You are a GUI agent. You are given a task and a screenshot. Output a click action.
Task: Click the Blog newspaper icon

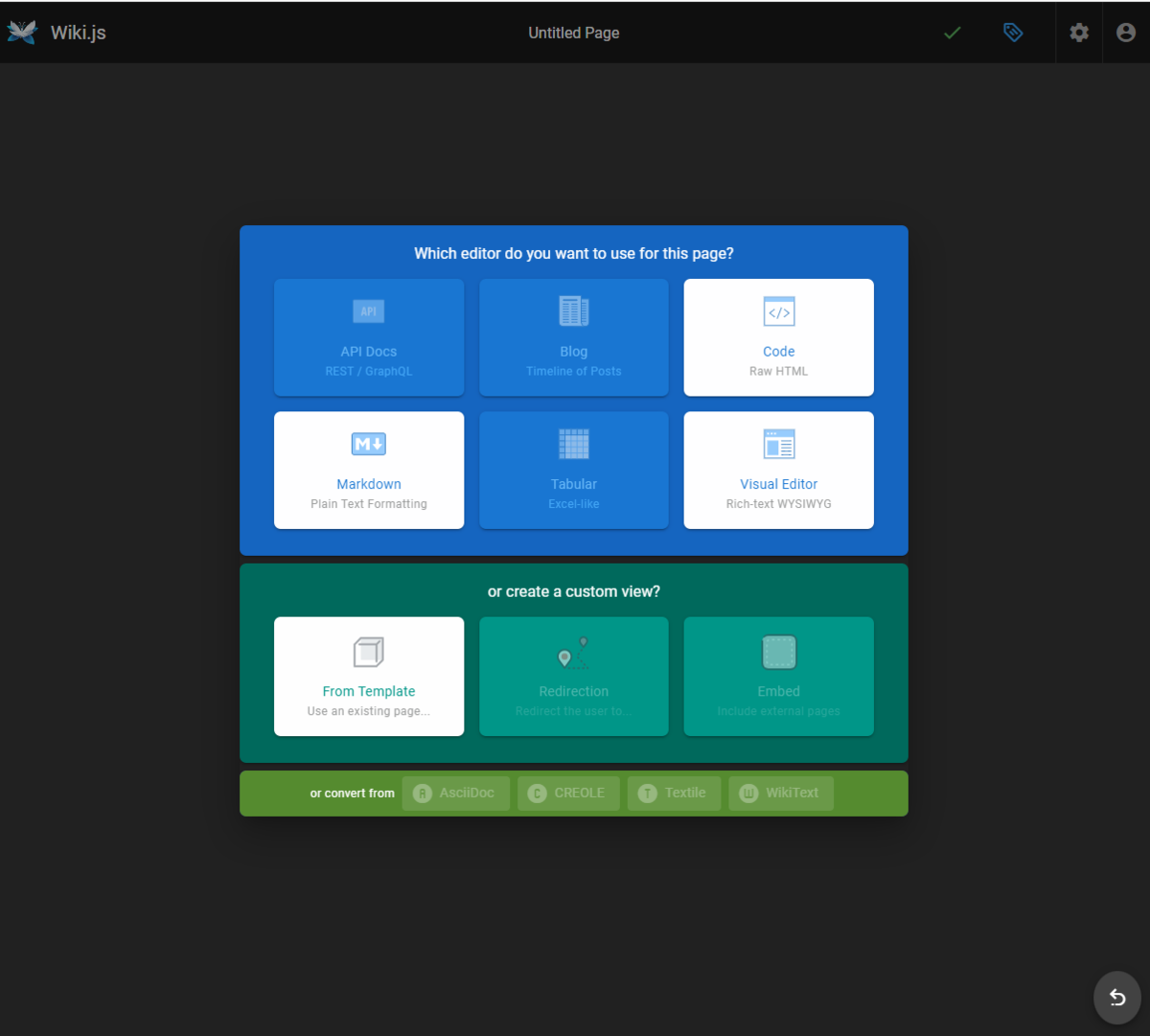pyautogui.click(x=574, y=311)
